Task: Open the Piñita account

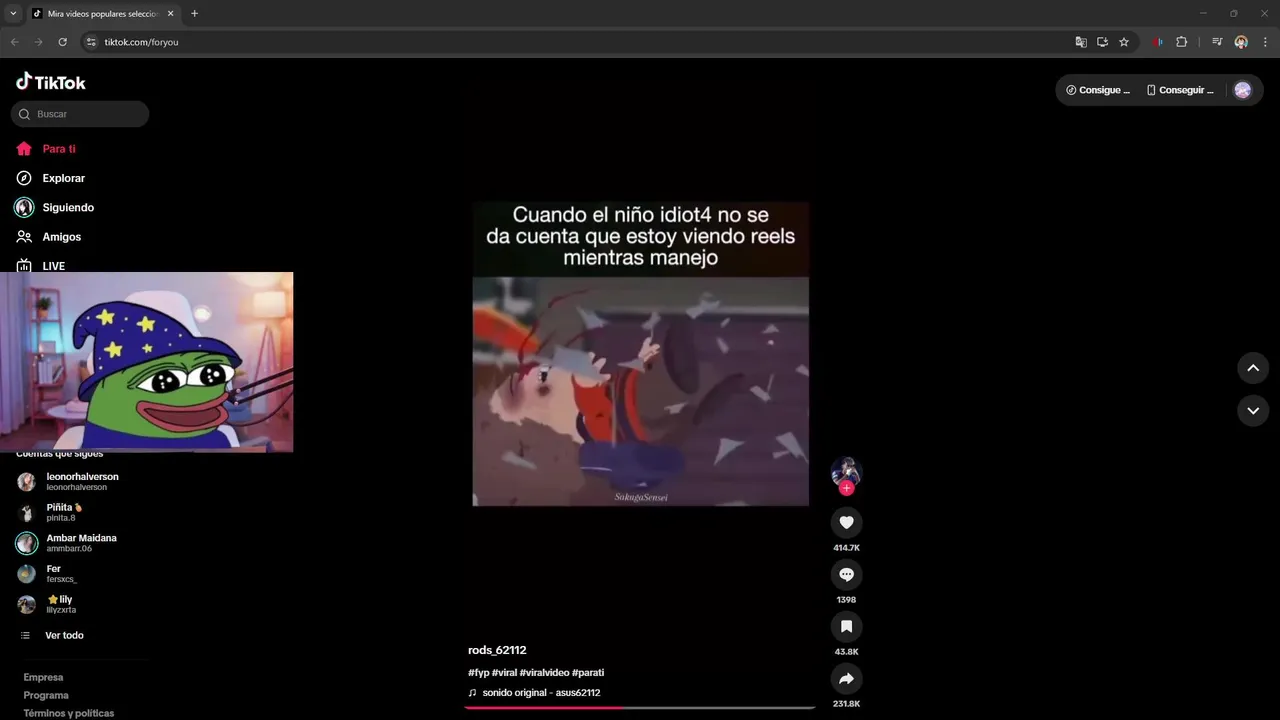Action: (50, 512)
